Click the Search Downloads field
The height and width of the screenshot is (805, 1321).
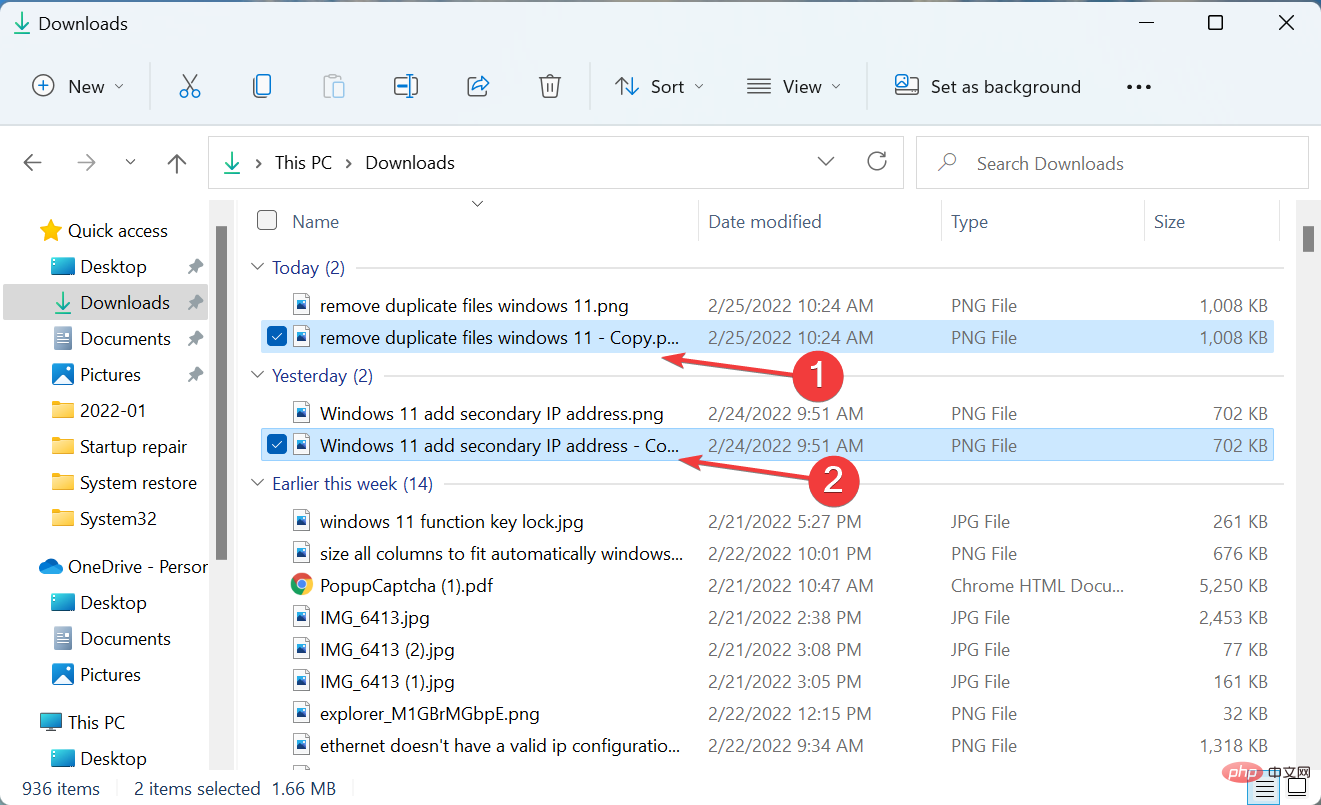click(1112, 163)
